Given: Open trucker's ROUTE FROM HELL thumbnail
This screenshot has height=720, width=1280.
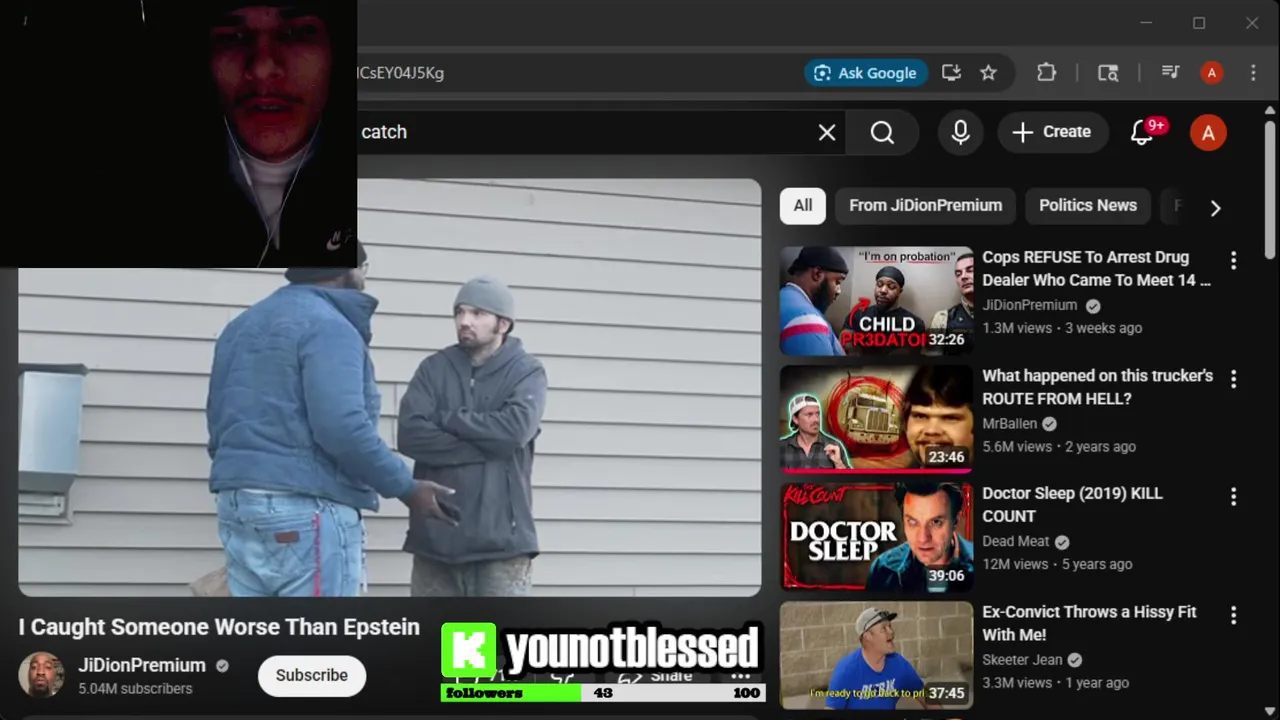Looking at the screenshot, I should (876, 419).
